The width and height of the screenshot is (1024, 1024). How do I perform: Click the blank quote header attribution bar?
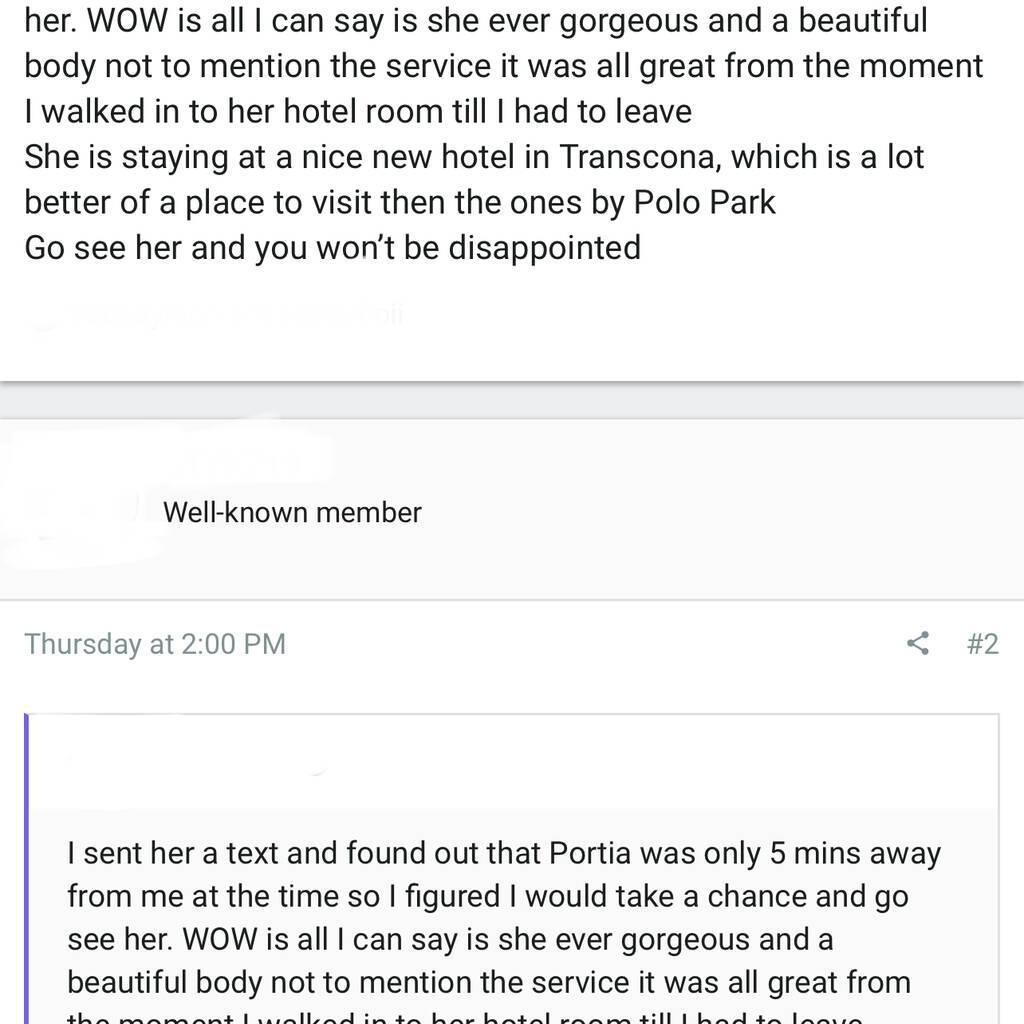[512, 762]
